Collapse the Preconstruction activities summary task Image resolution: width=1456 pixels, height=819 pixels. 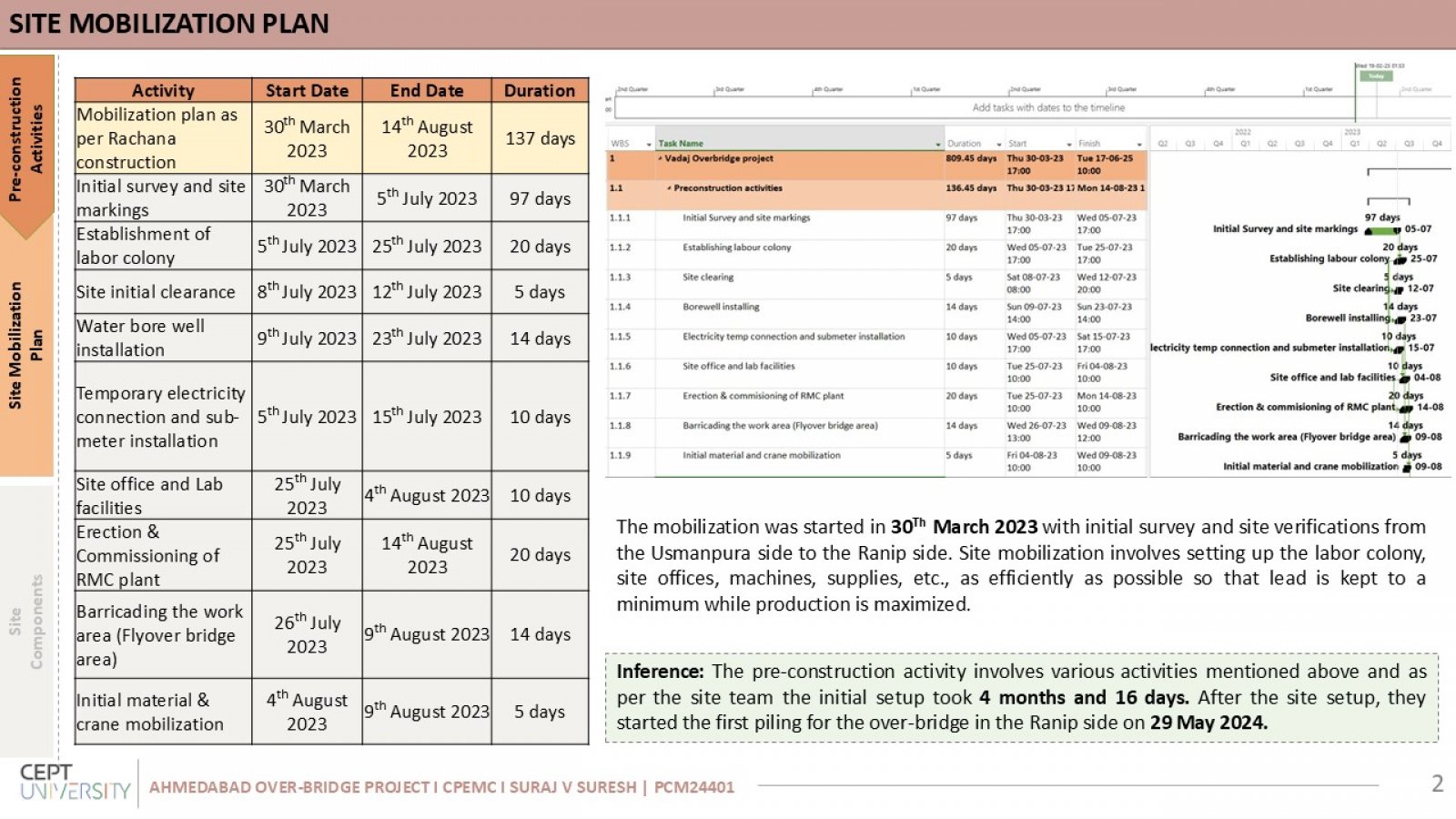point(669,188)
